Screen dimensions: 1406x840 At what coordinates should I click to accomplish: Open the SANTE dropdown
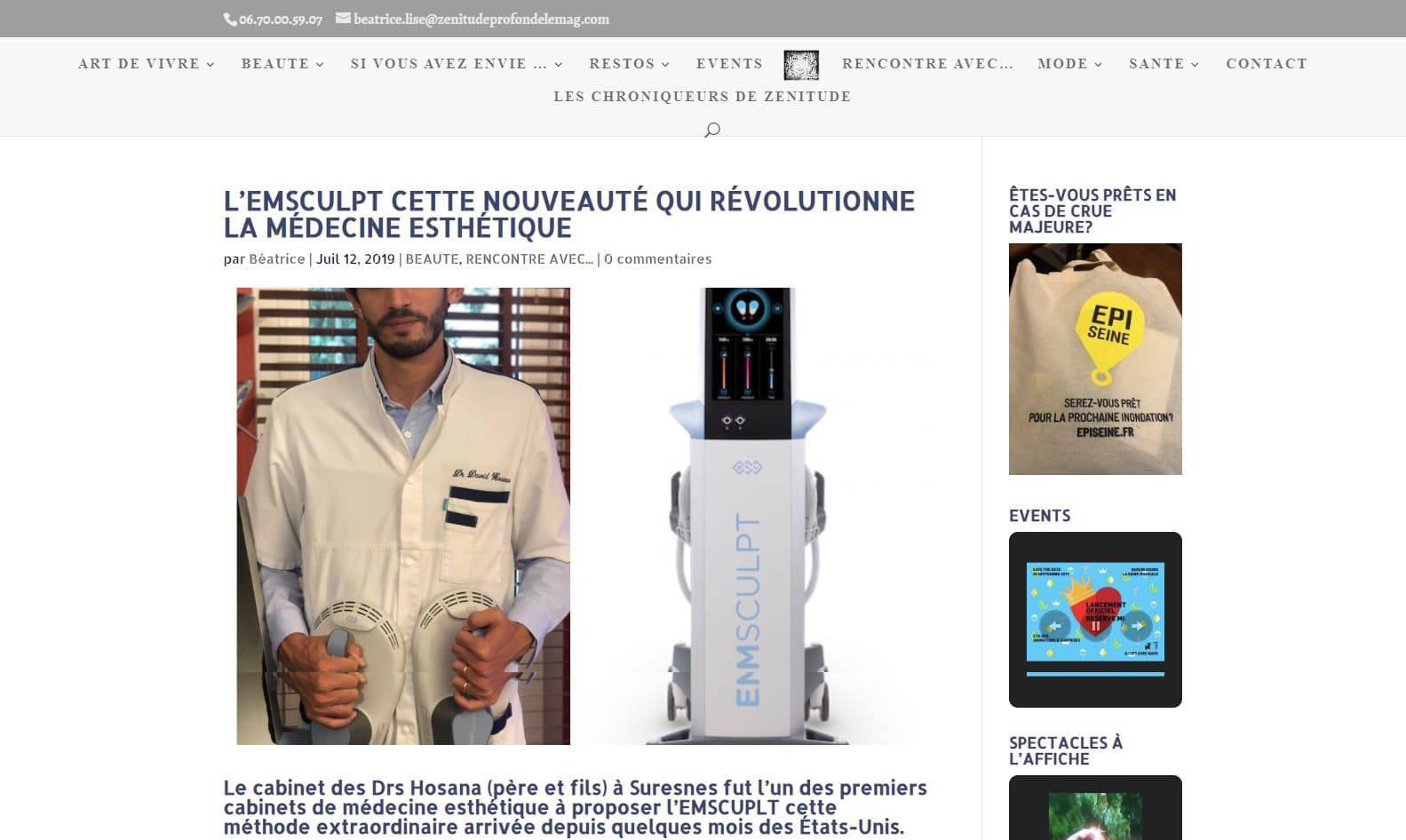pos(1164,64)
